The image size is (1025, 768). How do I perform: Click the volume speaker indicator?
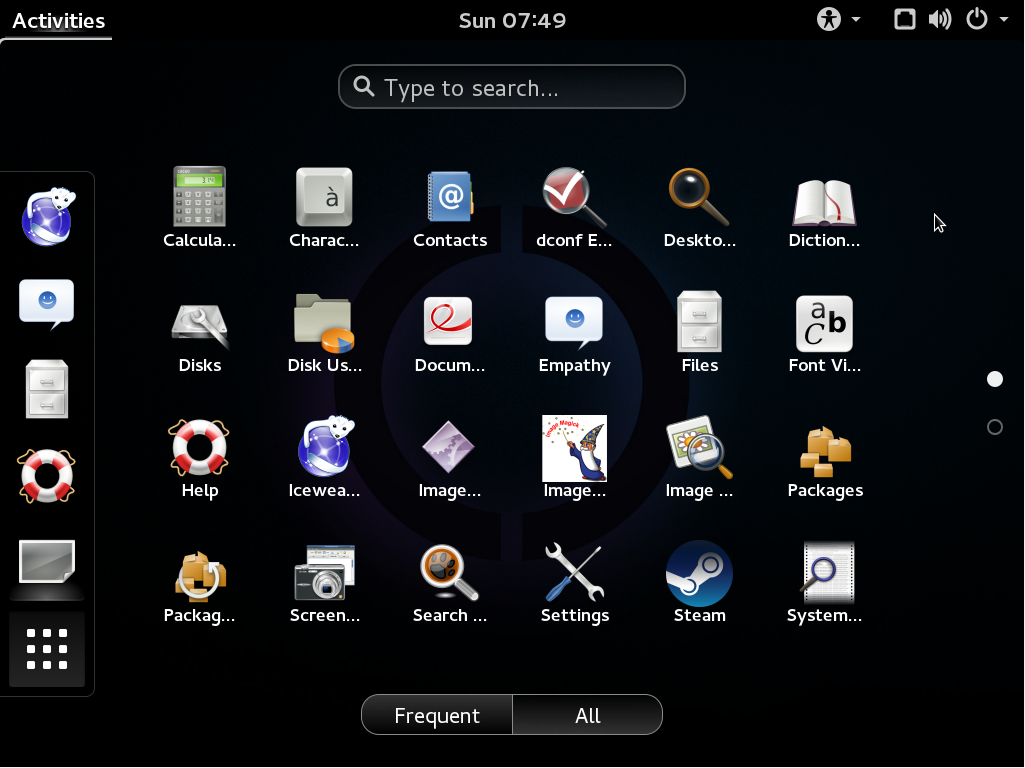point(940,20)
